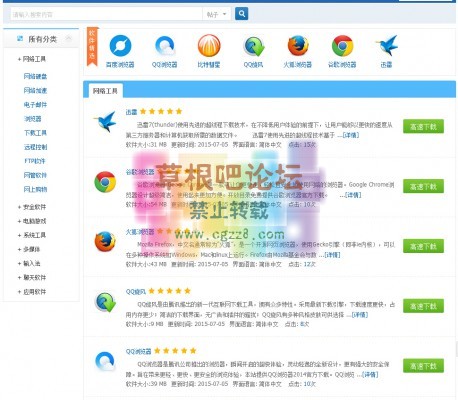
Task: Select the 网络工具 tab
Action: point(105,91)
